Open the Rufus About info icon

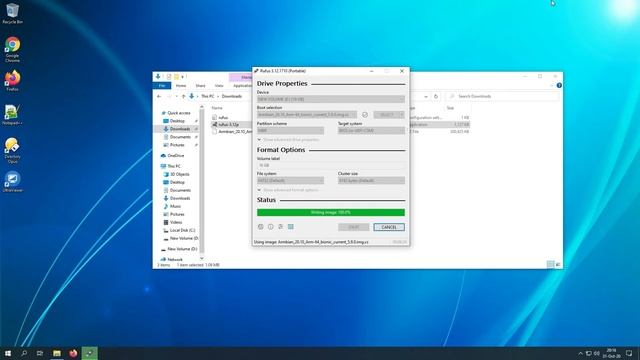click(x=270, y=227)
